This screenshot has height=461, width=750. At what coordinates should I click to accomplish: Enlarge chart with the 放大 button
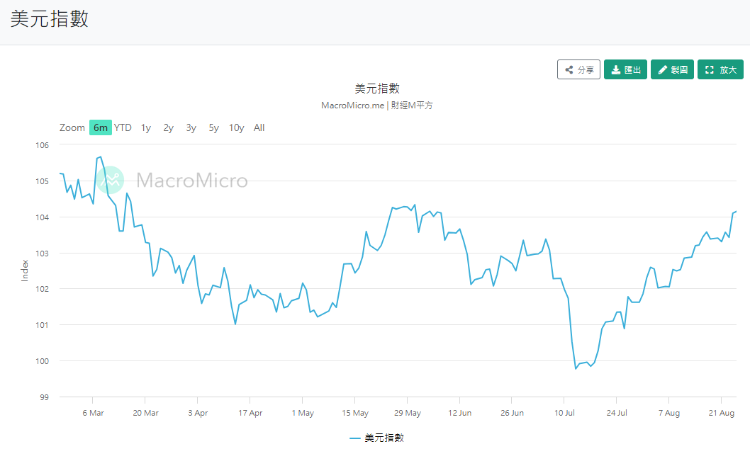[x=720, y=70]
